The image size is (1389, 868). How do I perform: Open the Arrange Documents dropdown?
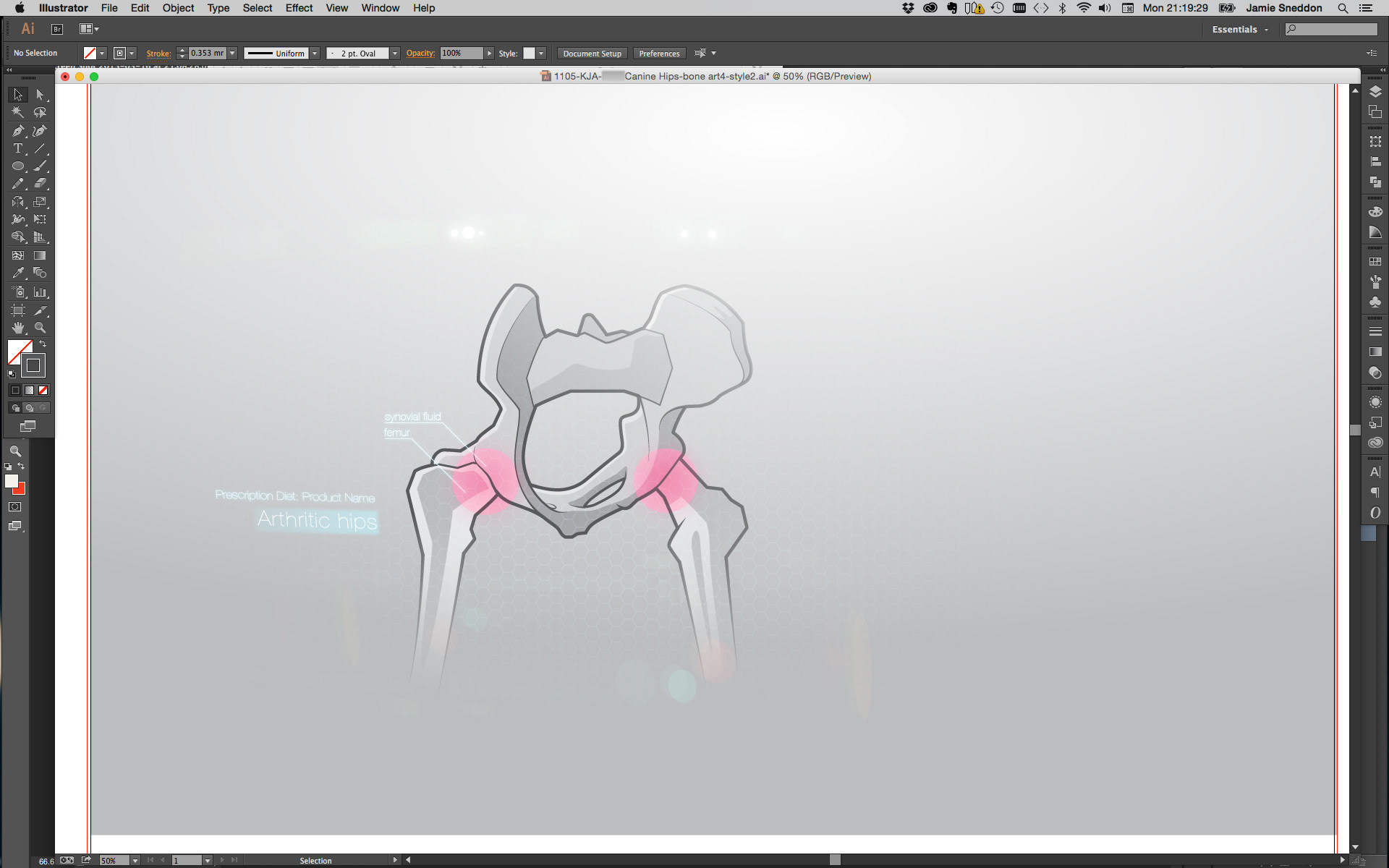90,29
